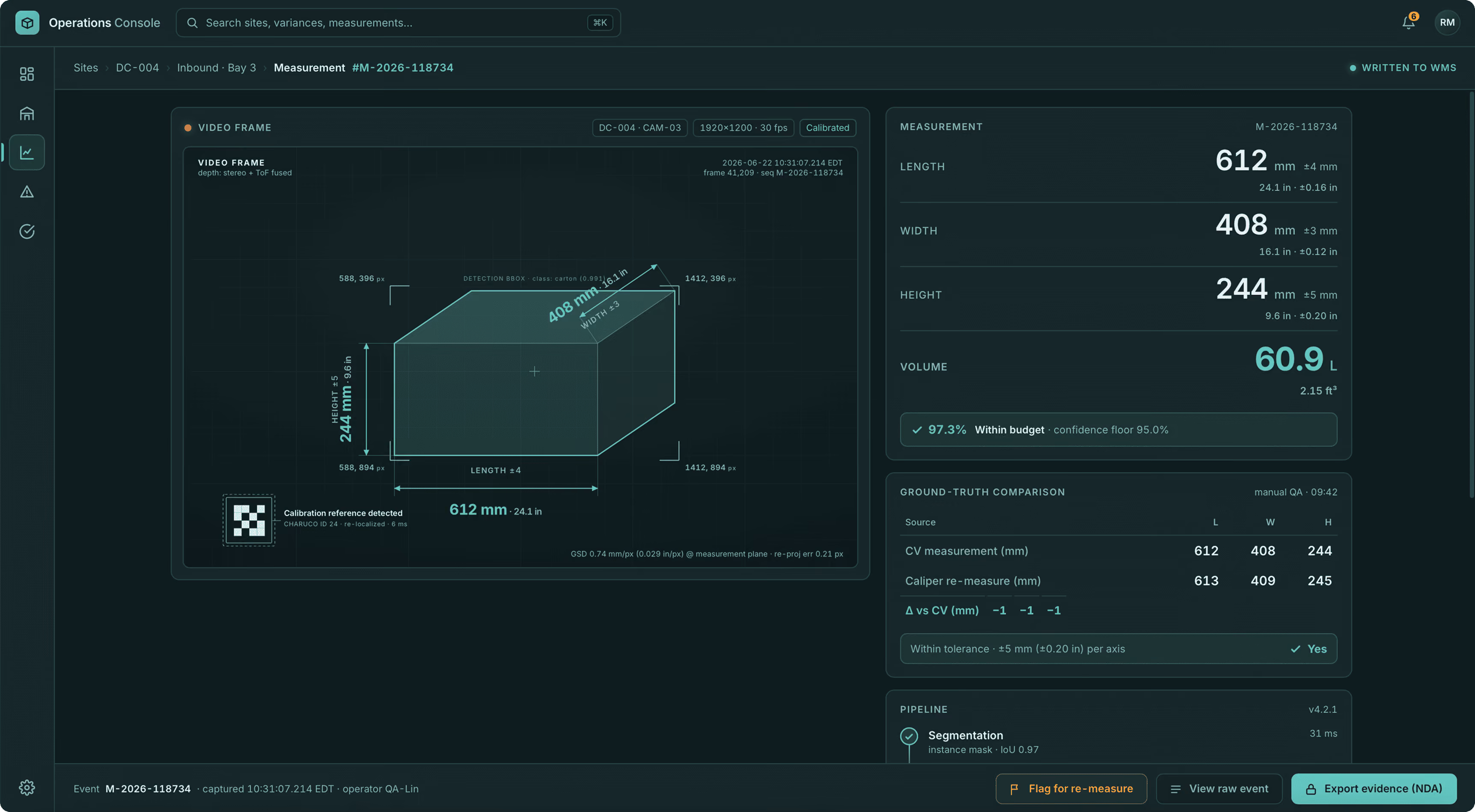The width and height of the screenshot is (1475, 812).
Task: Open the warehouse sites icon in sidebar
Action: click(27, 113)
